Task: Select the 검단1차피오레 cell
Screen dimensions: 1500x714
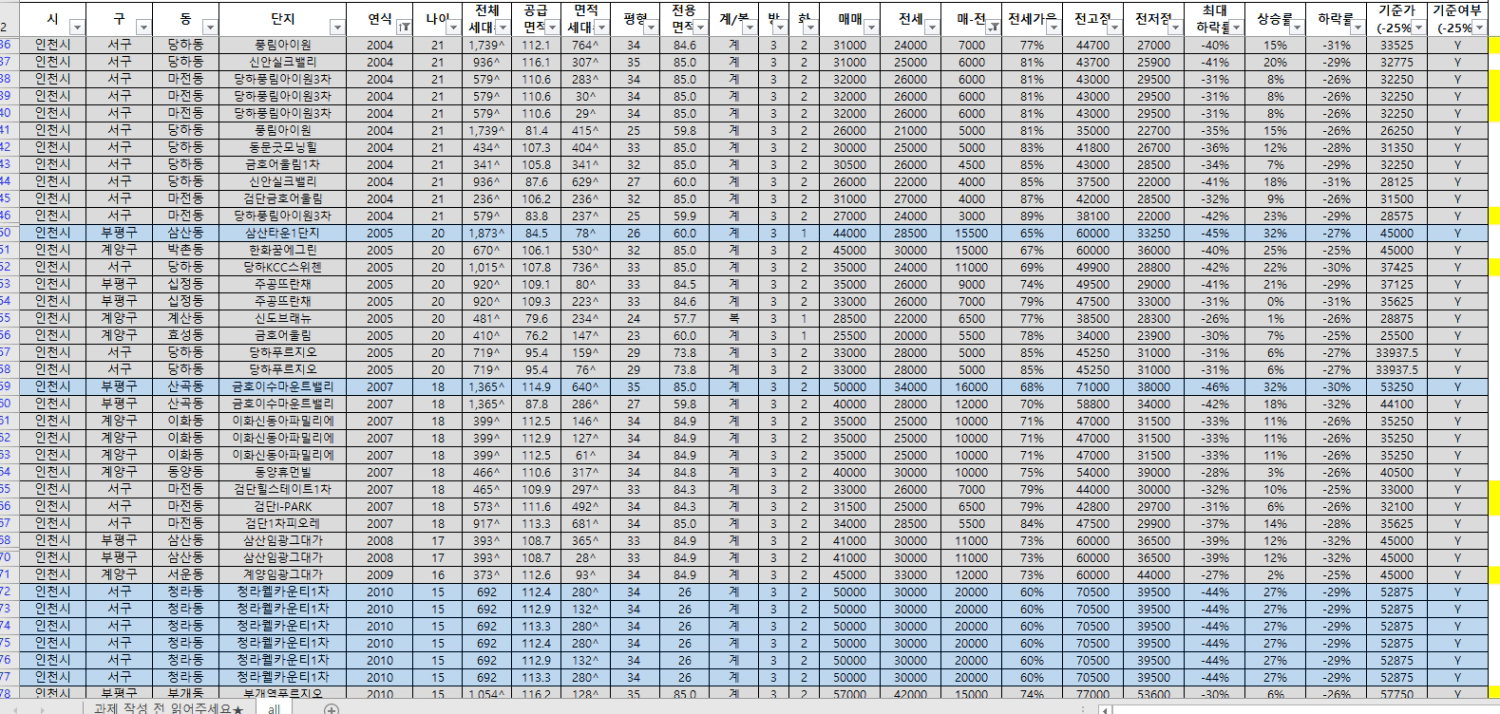Action: point(283,522)
